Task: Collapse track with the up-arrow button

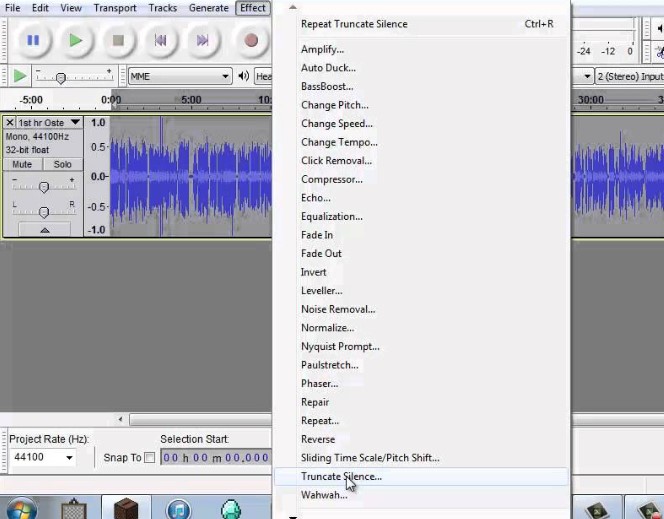Action: coord(44,230)
